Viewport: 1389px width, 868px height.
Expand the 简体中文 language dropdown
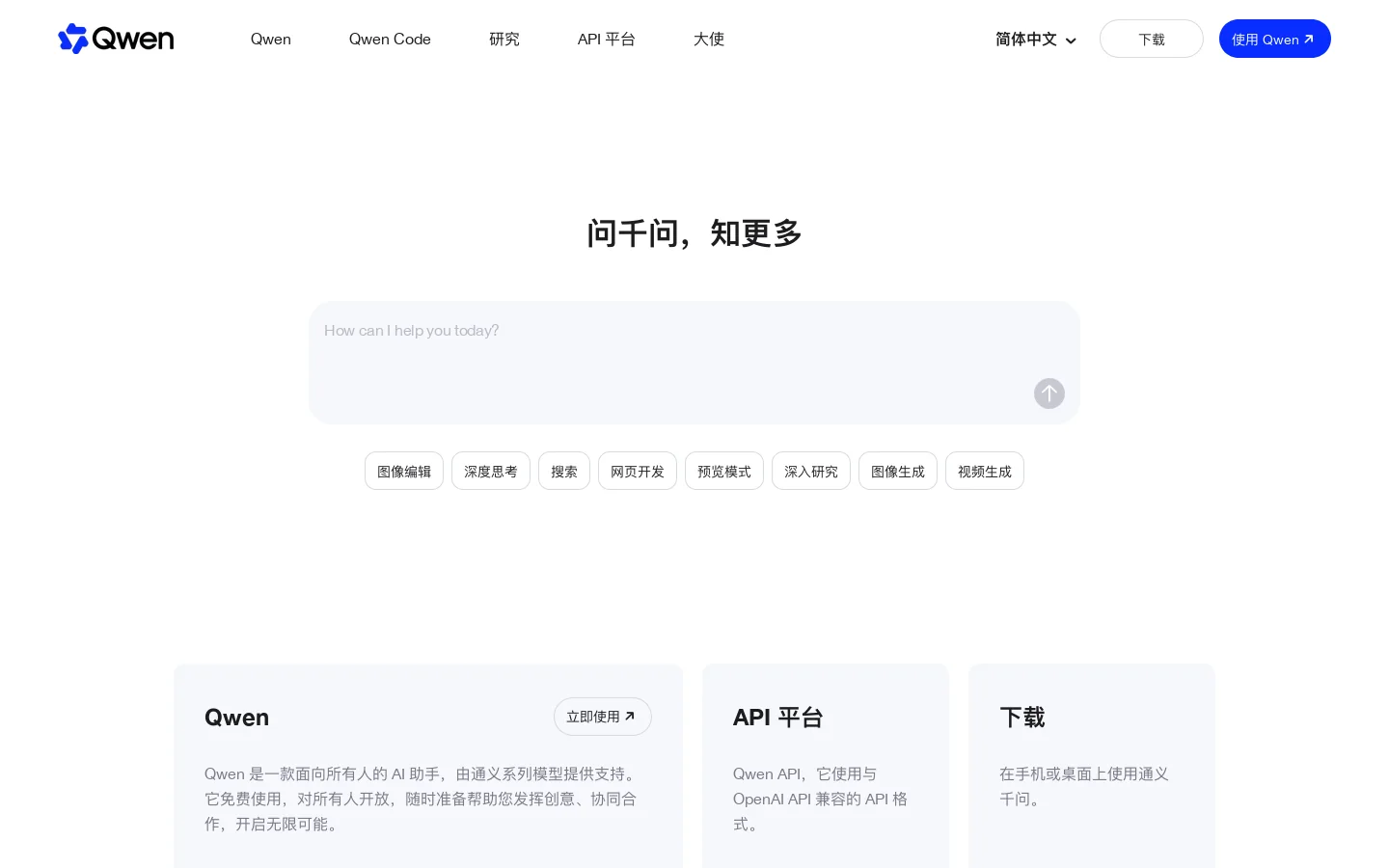pos(1036,39)
